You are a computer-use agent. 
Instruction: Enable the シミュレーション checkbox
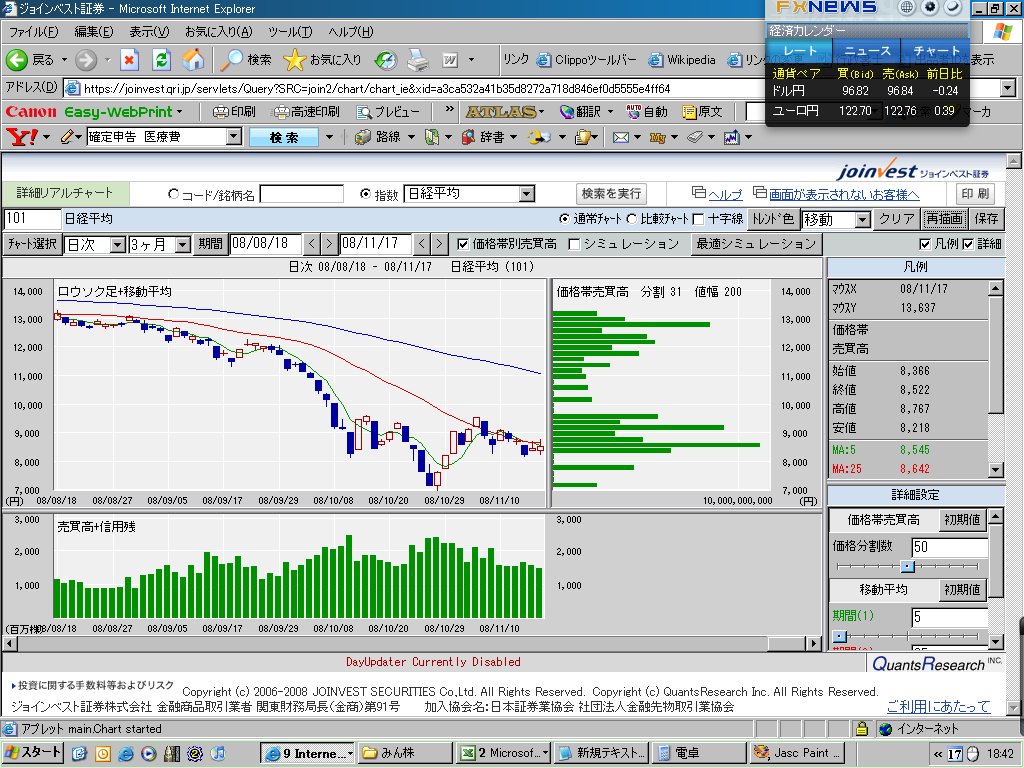574,243
